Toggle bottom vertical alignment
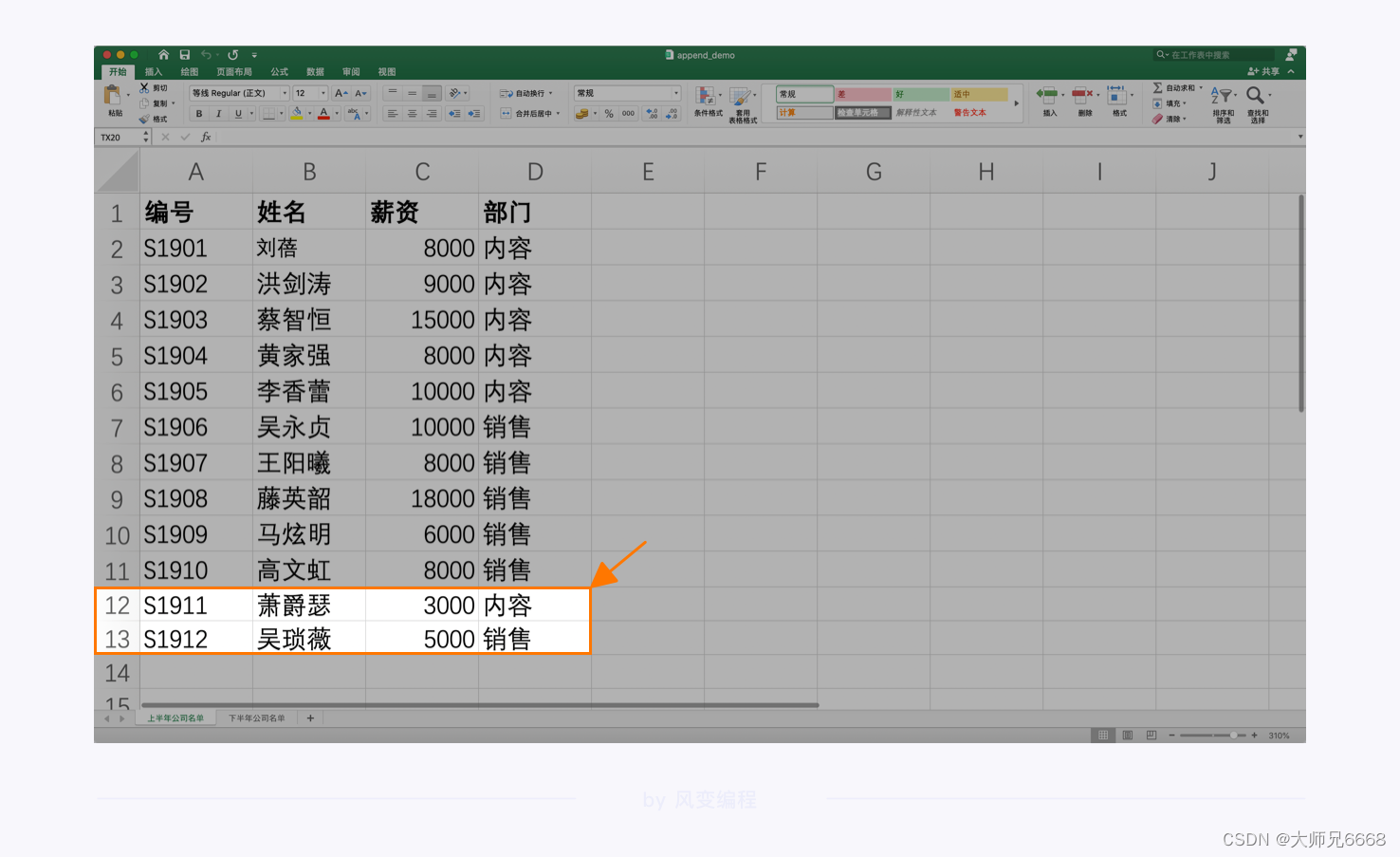Viewport: 1400px width, 857px height. (432, 93)
